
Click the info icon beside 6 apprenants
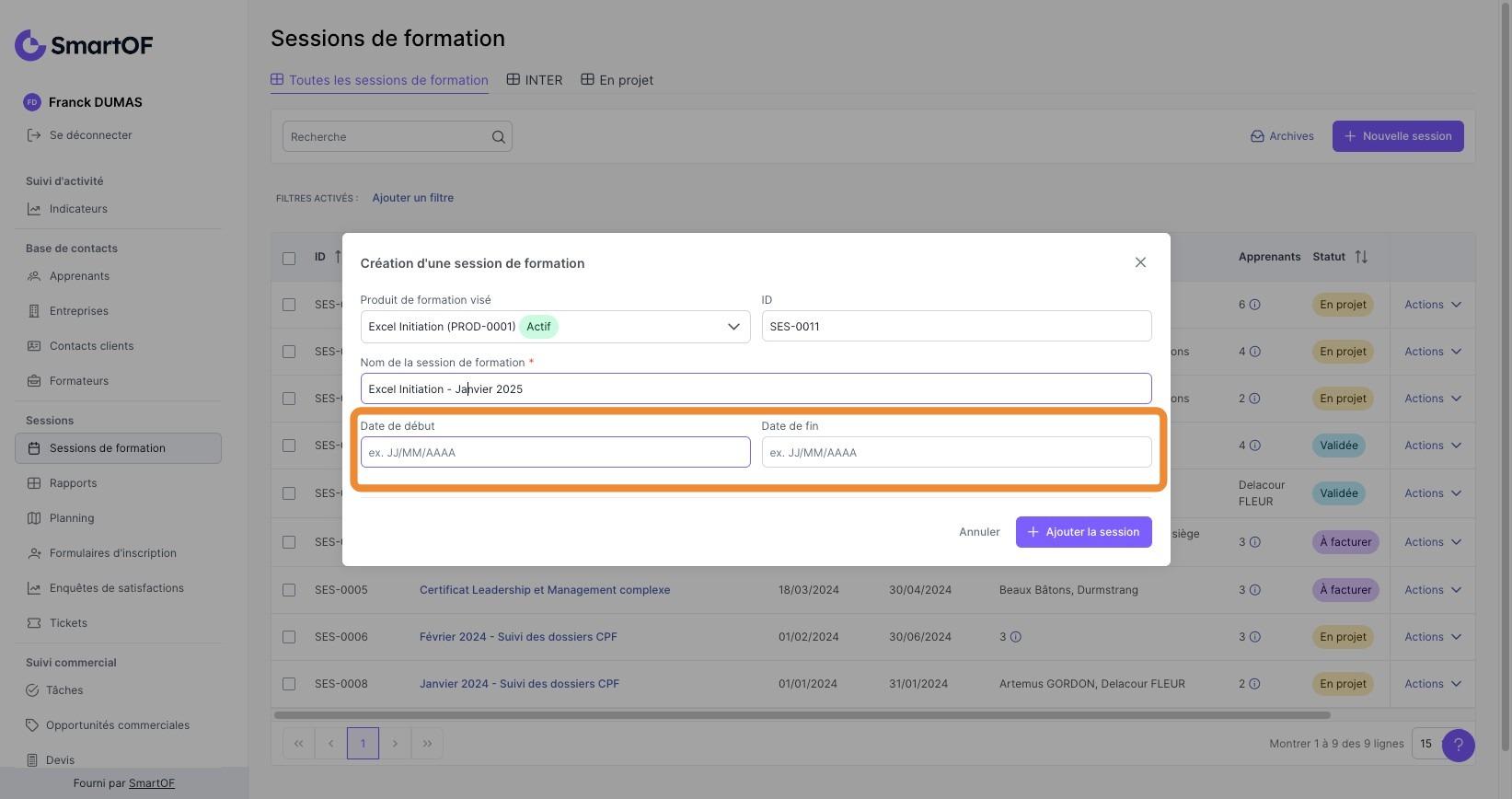click(1254, 305)
